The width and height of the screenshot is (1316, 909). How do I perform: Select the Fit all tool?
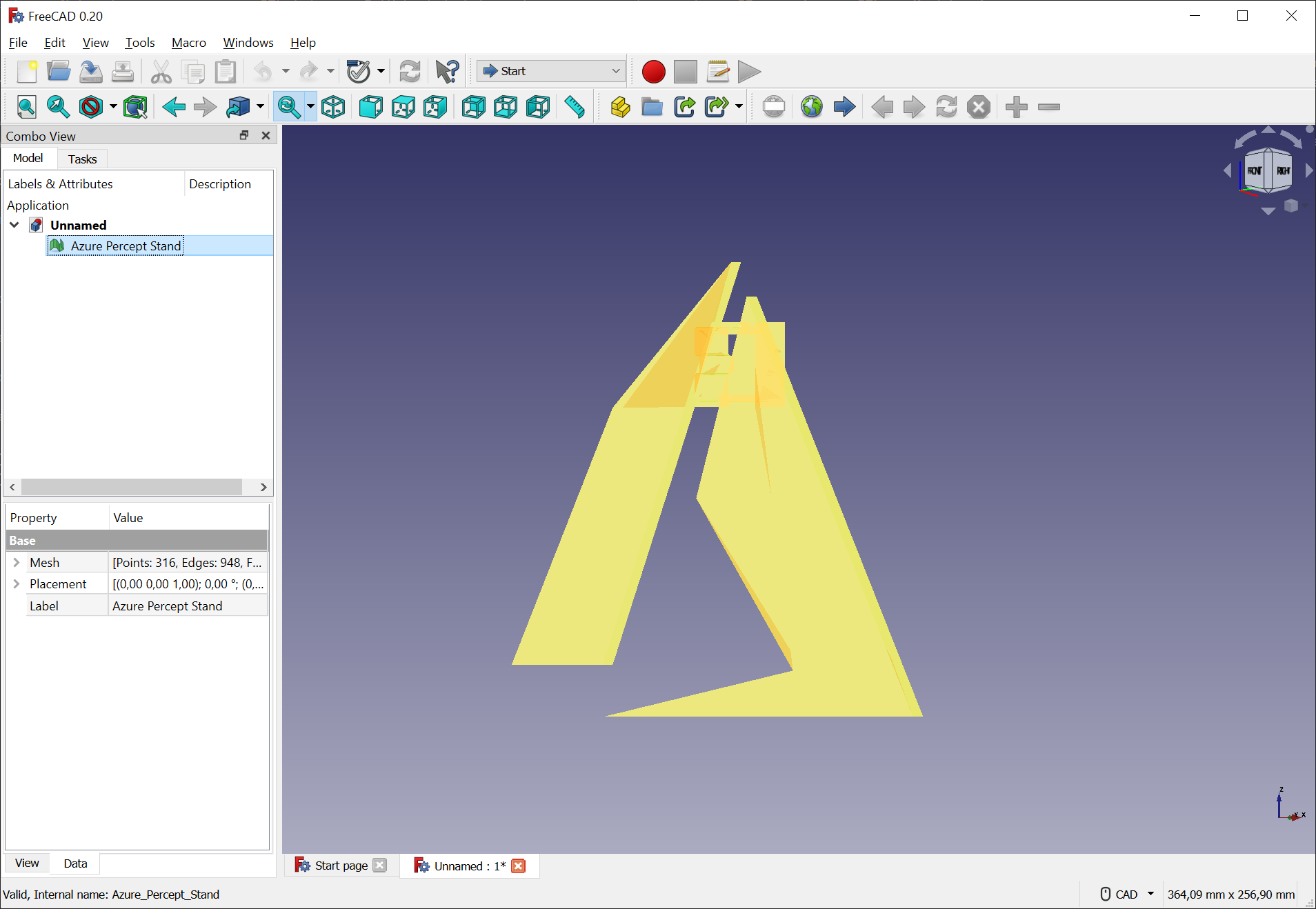click(x=26, y=106)
